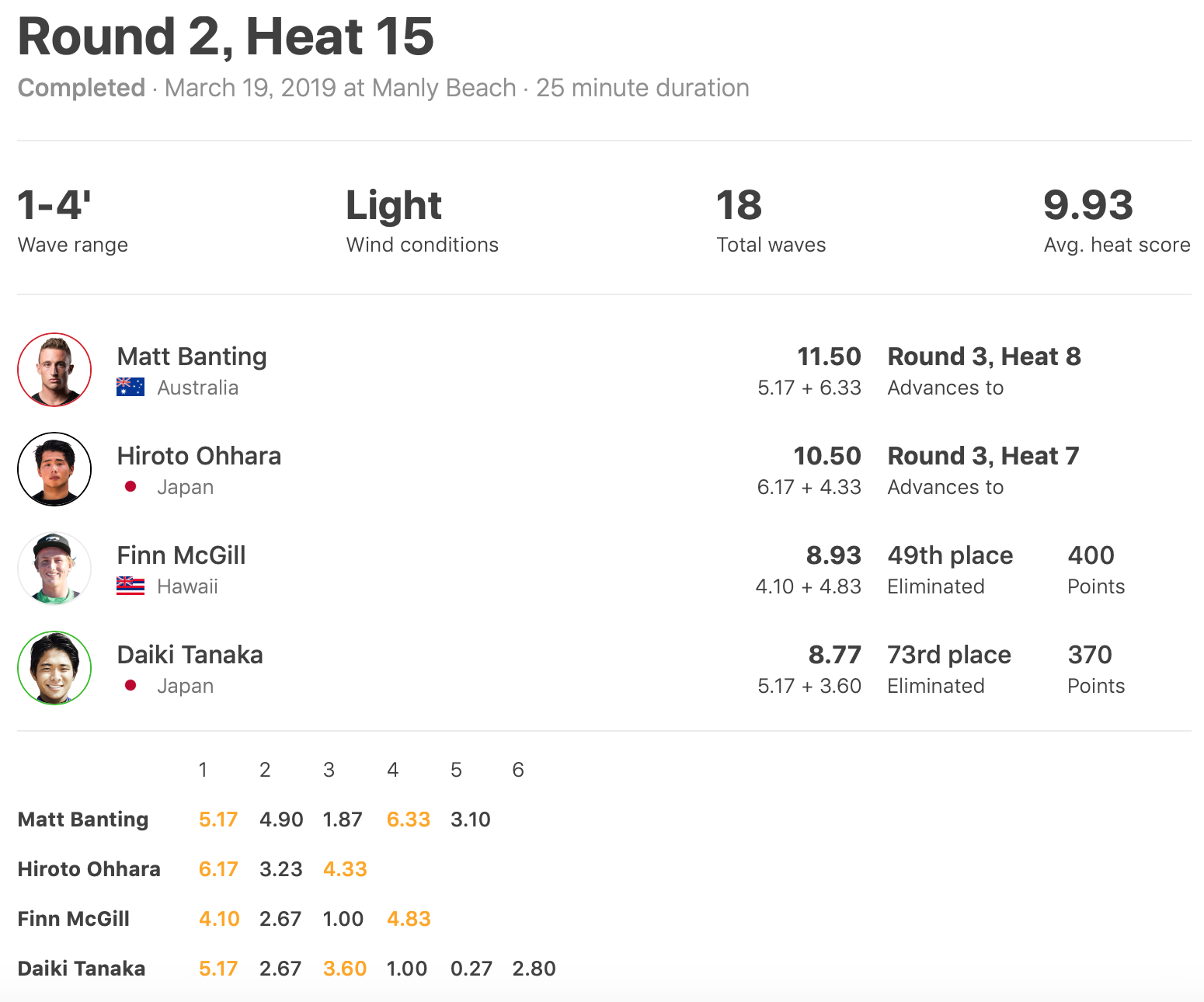
Task: Click the Round 2, Heat 15 title
Action: (225, 37)
